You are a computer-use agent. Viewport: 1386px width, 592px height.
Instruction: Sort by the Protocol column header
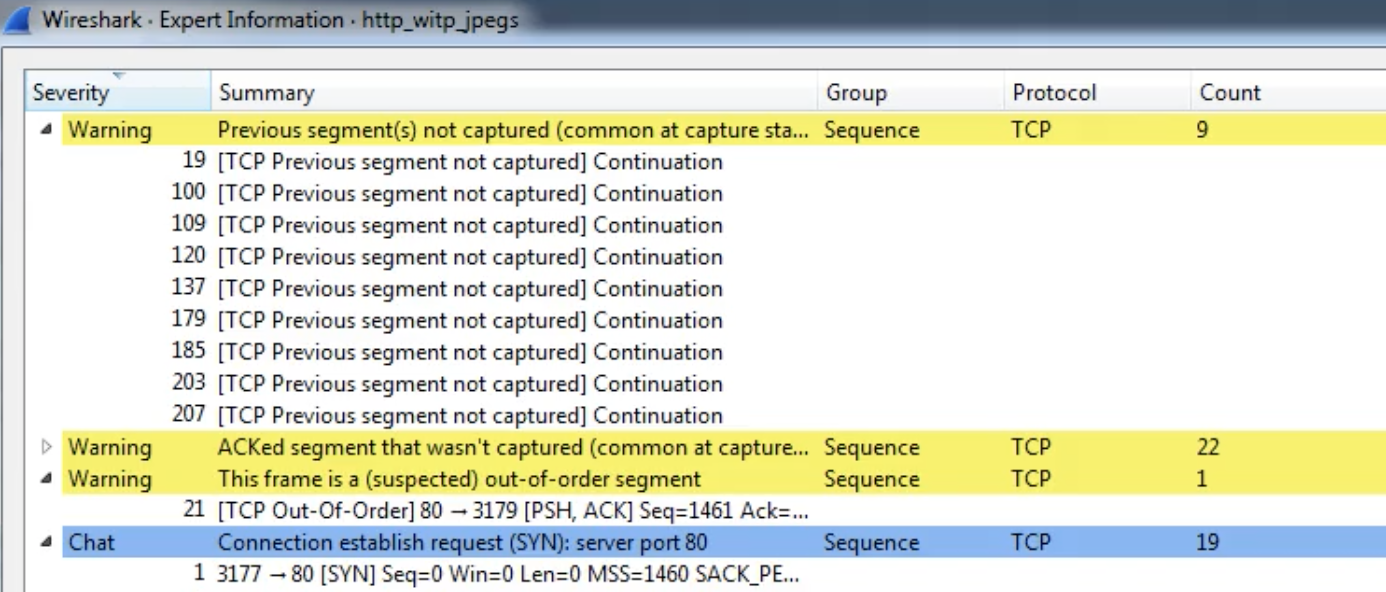tap(1054, 93)
